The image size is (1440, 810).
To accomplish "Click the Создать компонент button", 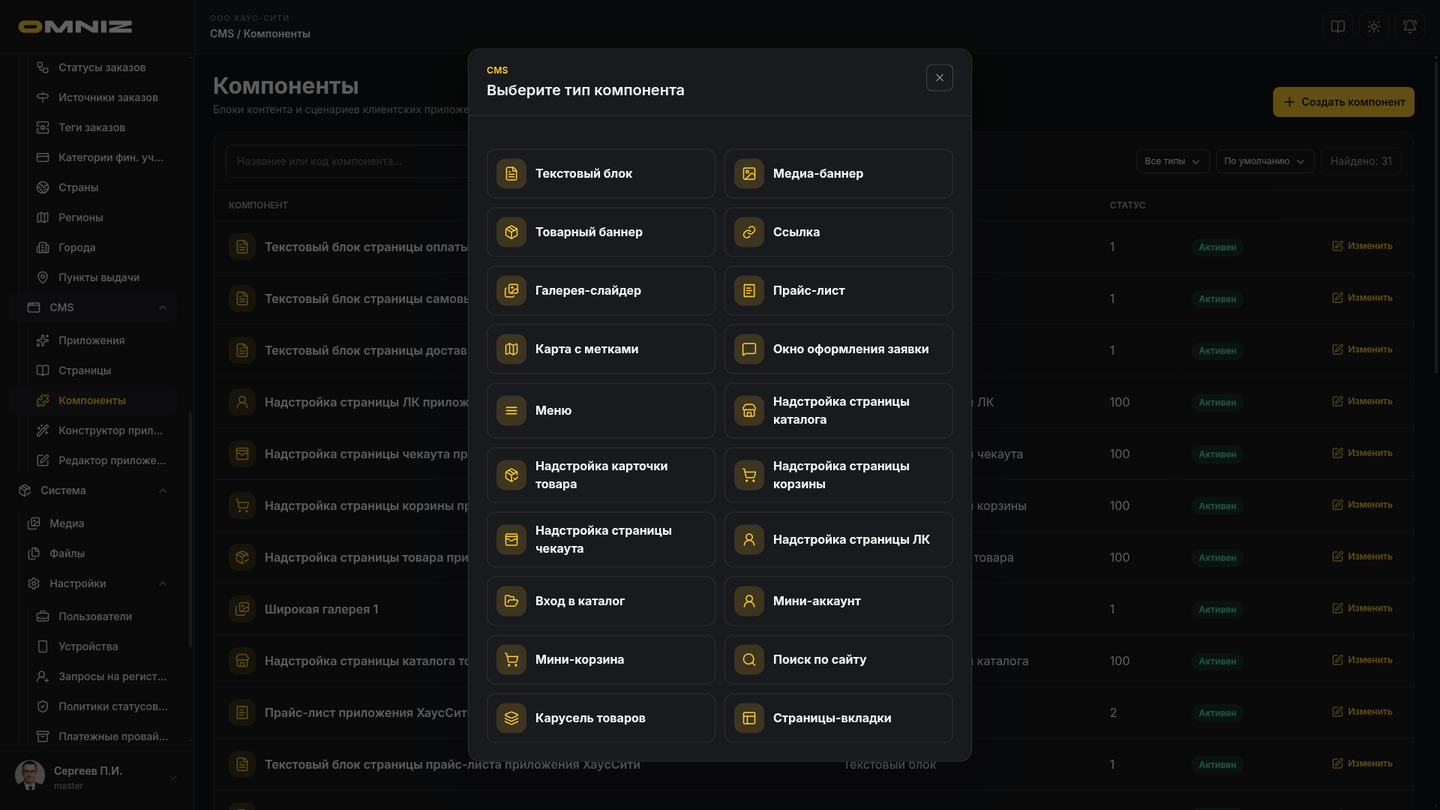I will 1343,102.
